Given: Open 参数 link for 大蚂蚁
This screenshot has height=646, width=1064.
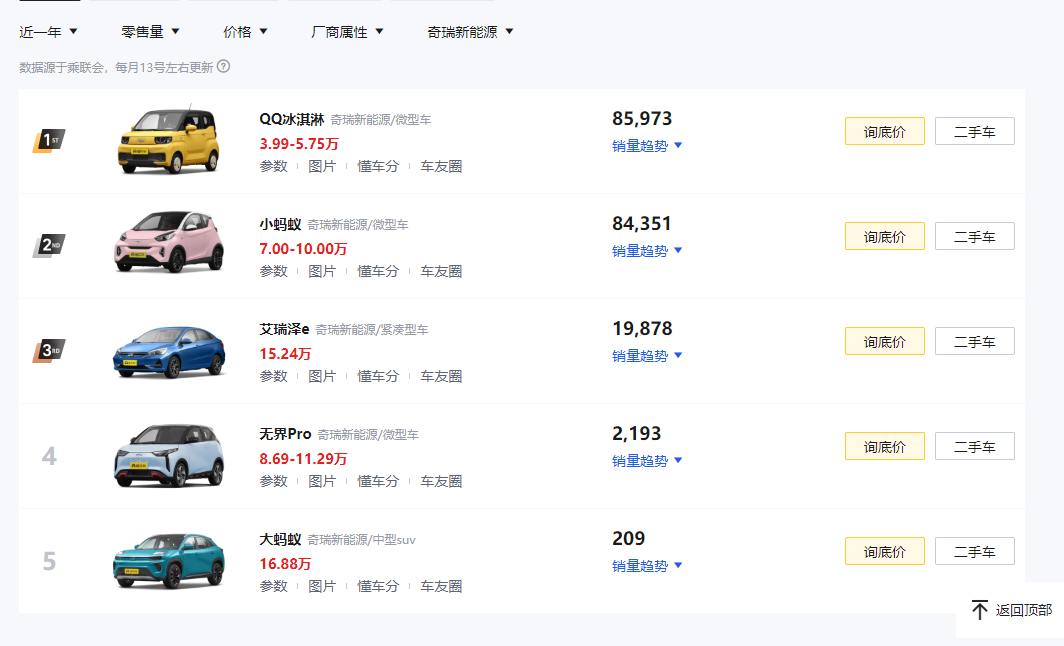Looking at the screenshot, I should pyautogui.click(x=273, y=586).
